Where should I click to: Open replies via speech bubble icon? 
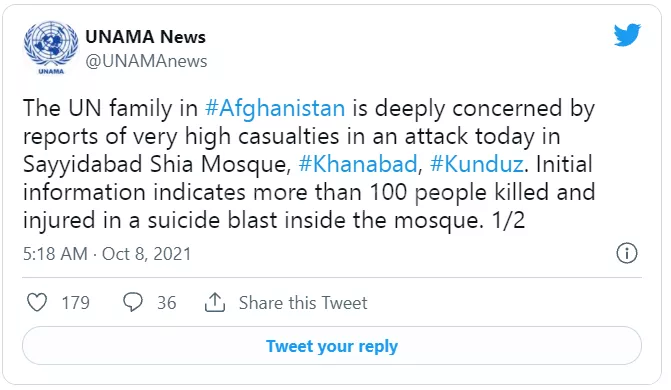tap(133, 302)
